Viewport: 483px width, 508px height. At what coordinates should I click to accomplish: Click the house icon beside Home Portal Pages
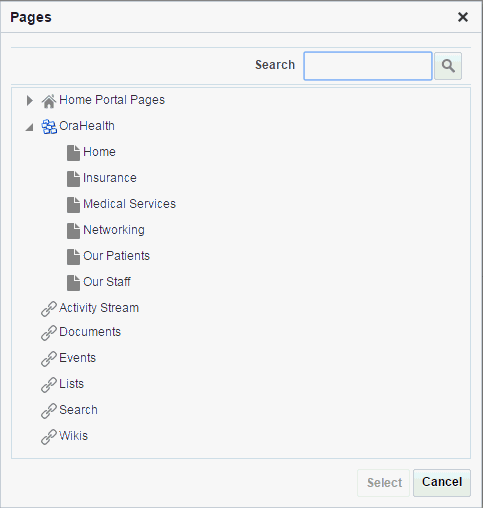coord(49,101)
